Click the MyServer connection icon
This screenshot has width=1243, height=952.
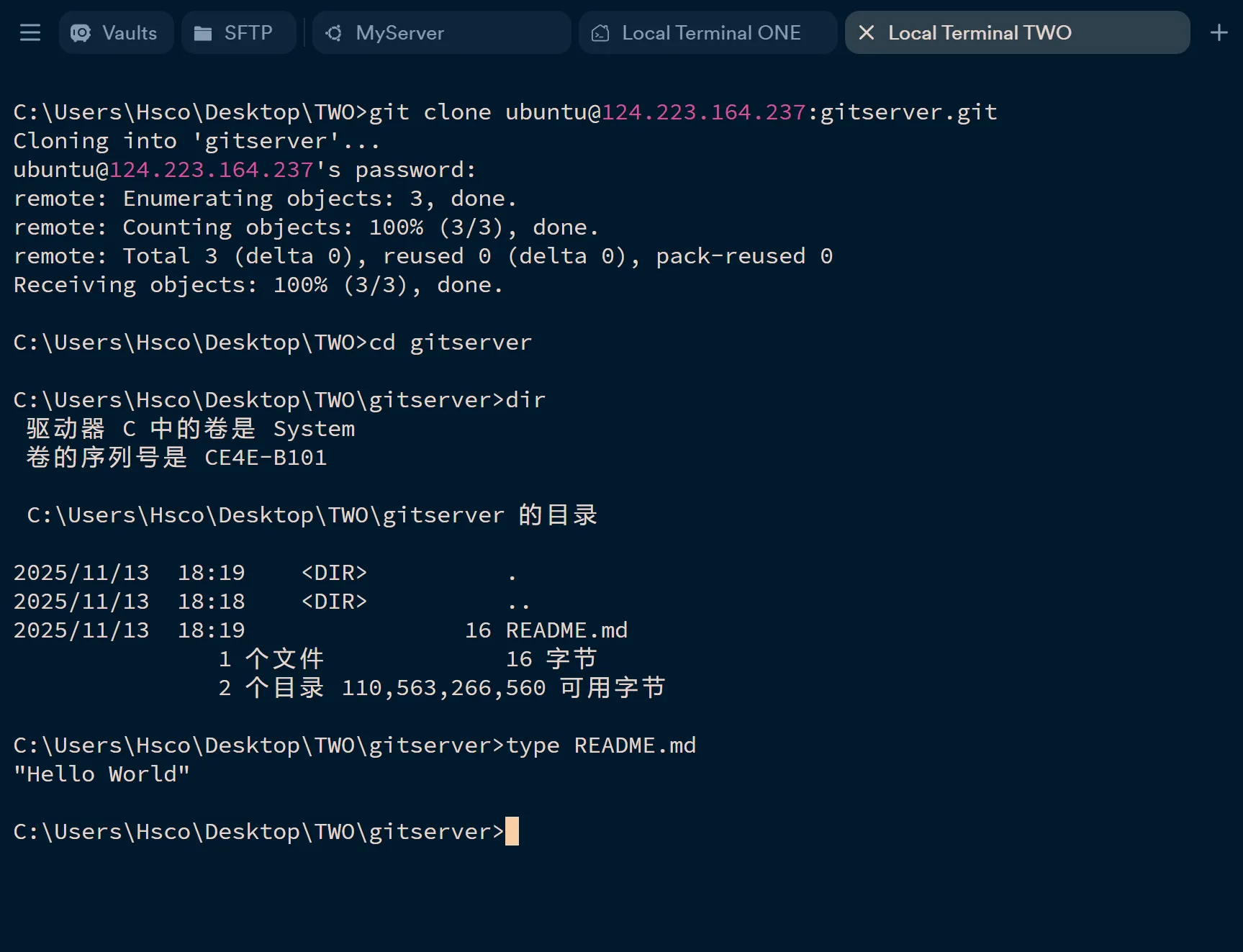point(334,33)
